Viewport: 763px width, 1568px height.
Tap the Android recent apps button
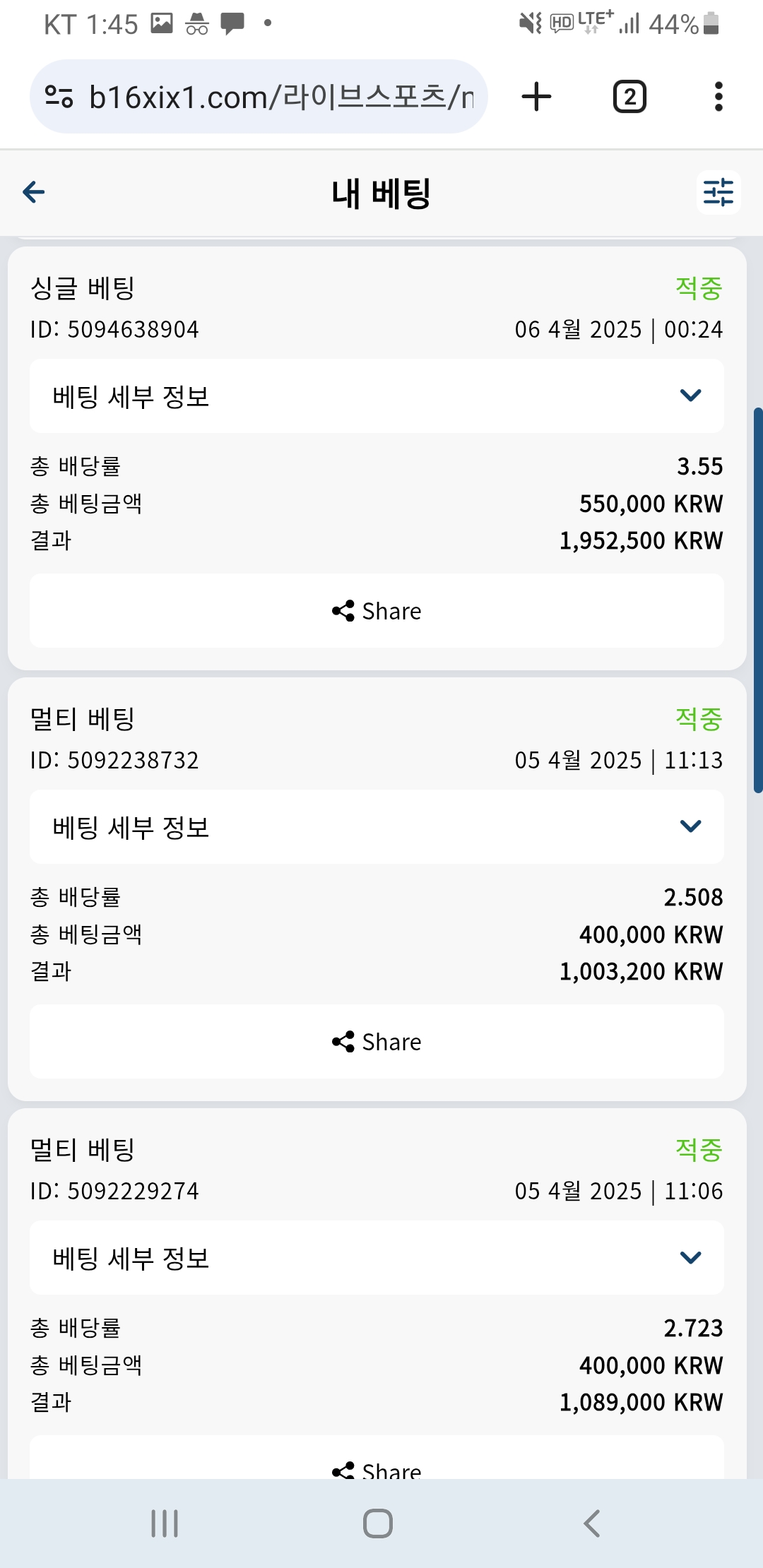[165, 1524]
